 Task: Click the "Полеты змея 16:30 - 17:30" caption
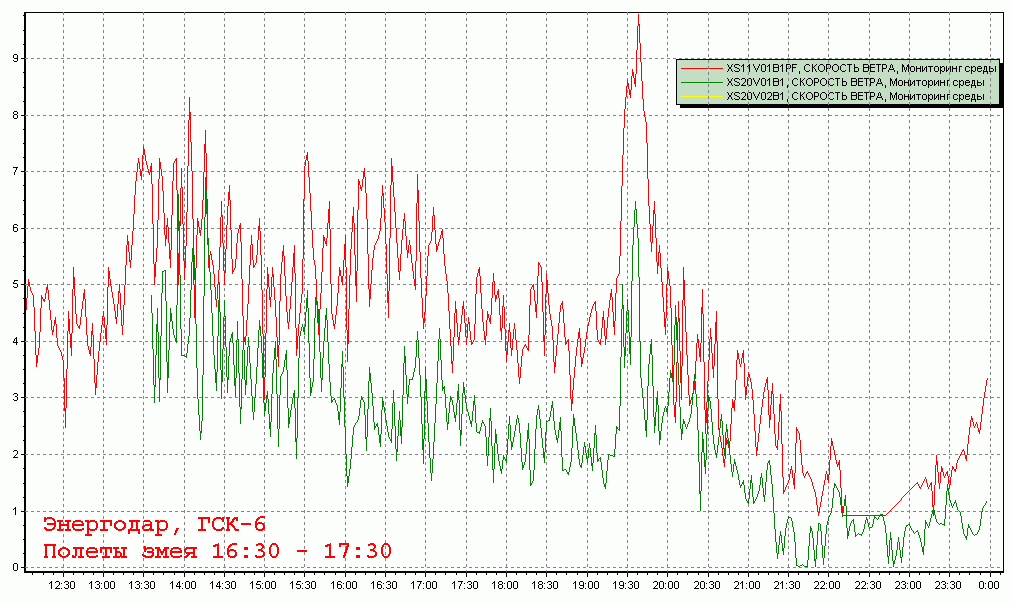217,551
